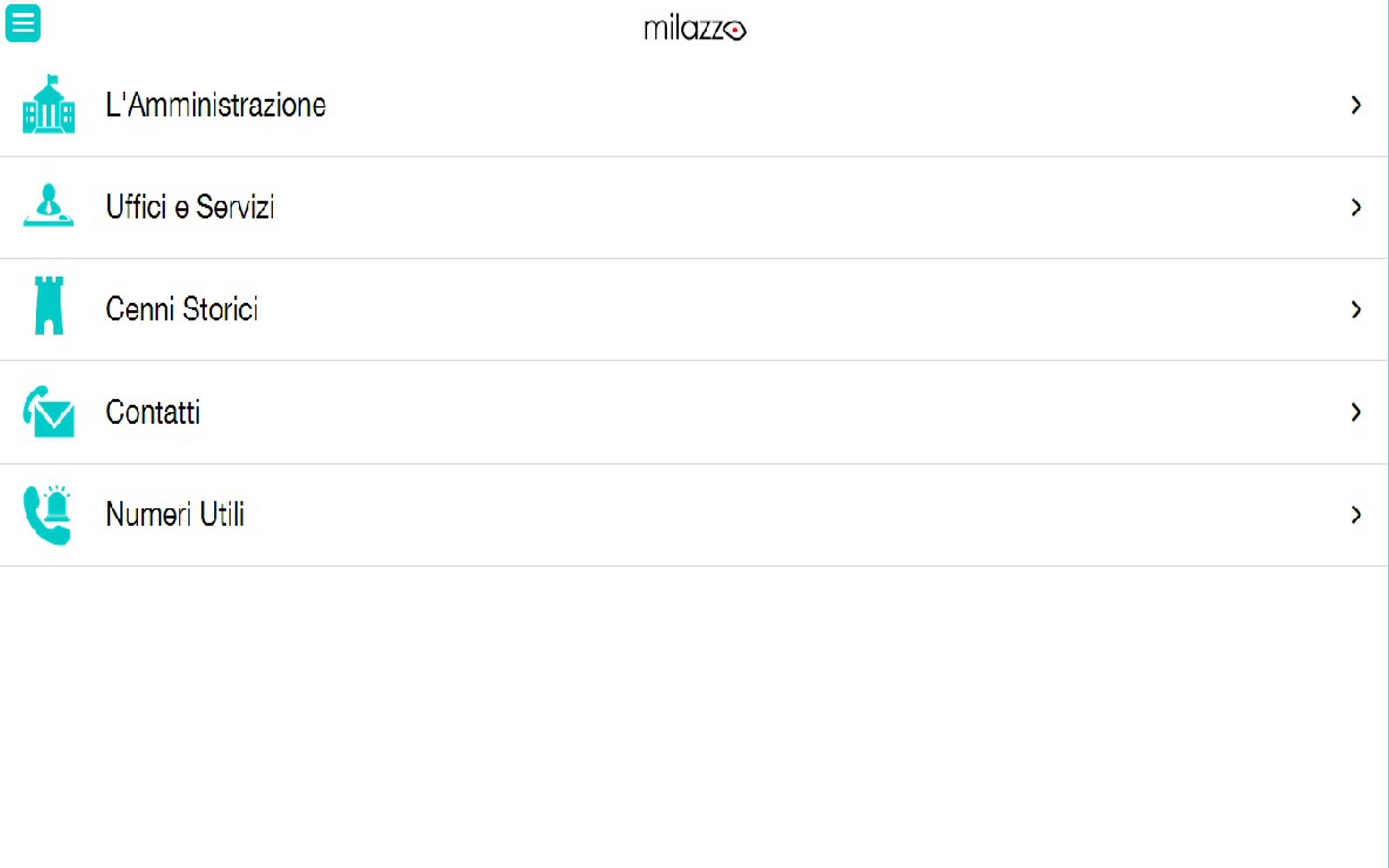The width and height of the screenshot is (1389, 868).
Task: Expand L'Amministrazione with its chevron arrow
Action: [1356, 105]
